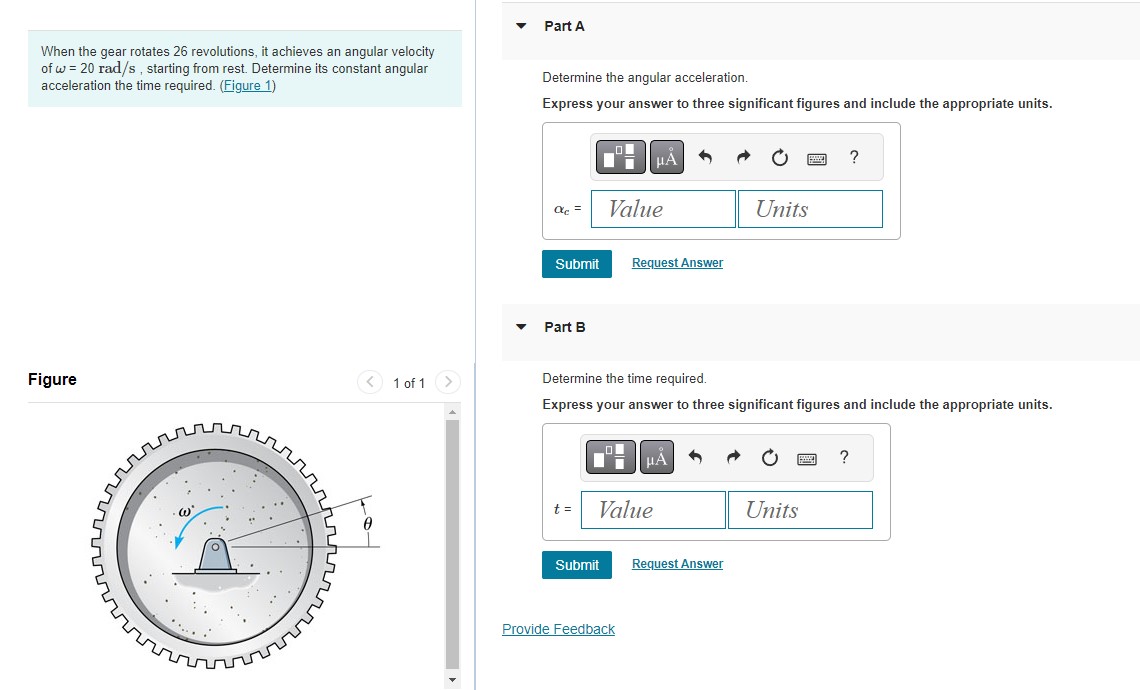Viewport: 1140px width, 690px height.
Task: Click the Value field for angular acceleration
Action: click(x=662, y=209)
